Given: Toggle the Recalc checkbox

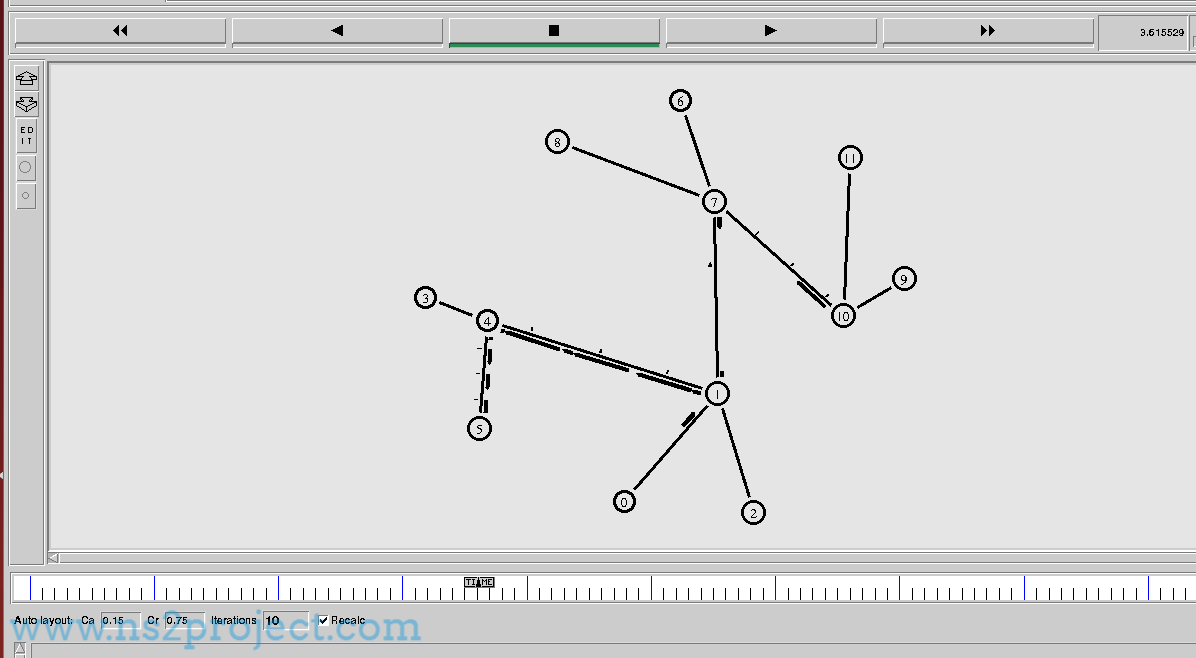Looking at the screenshot, I should coord(323,620).
